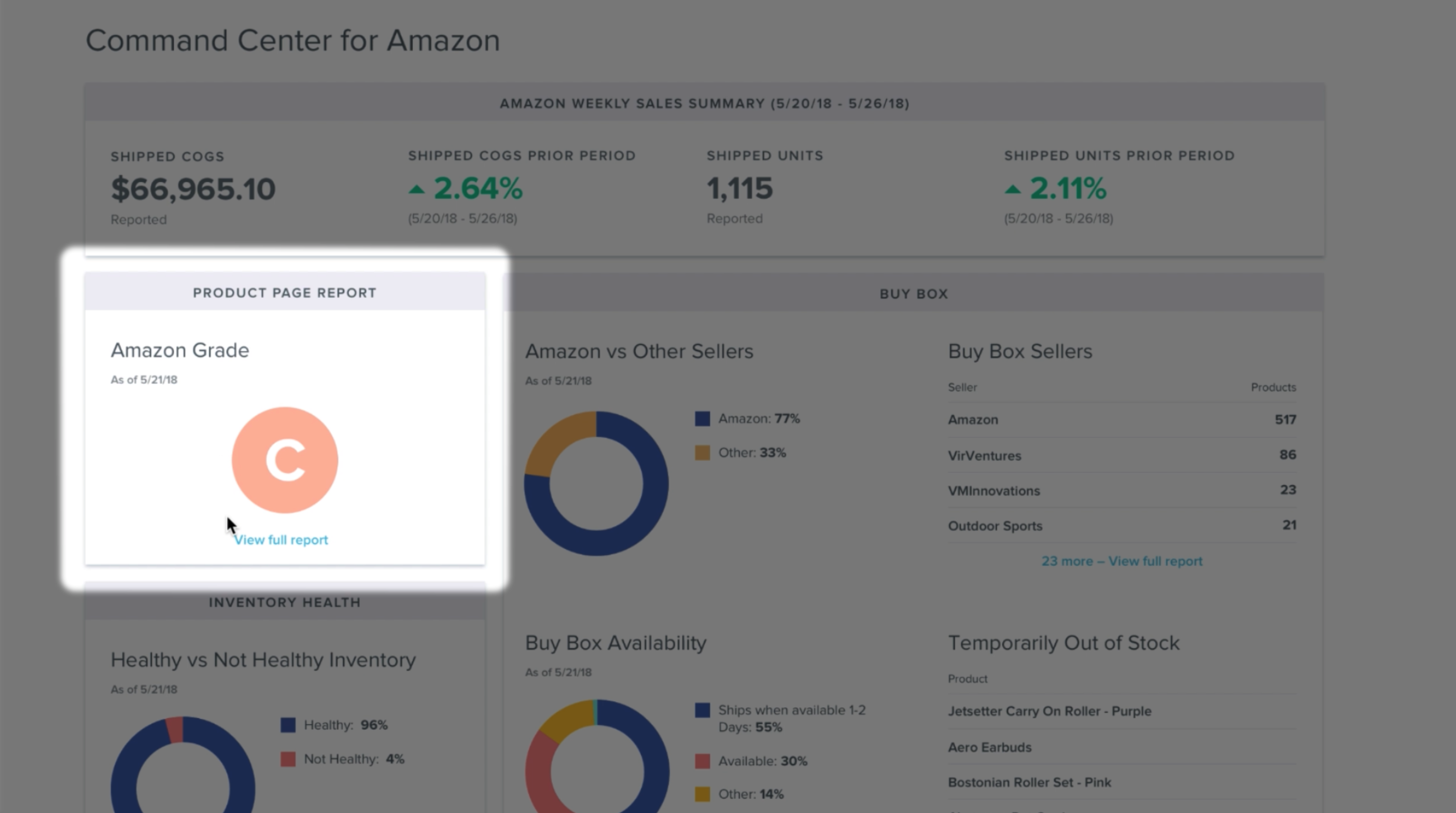Viewport: 1456px width, 813px height.
Task: Select the Jetsetter Carry On Roller - Purple row
Action: coord(1050,711)
